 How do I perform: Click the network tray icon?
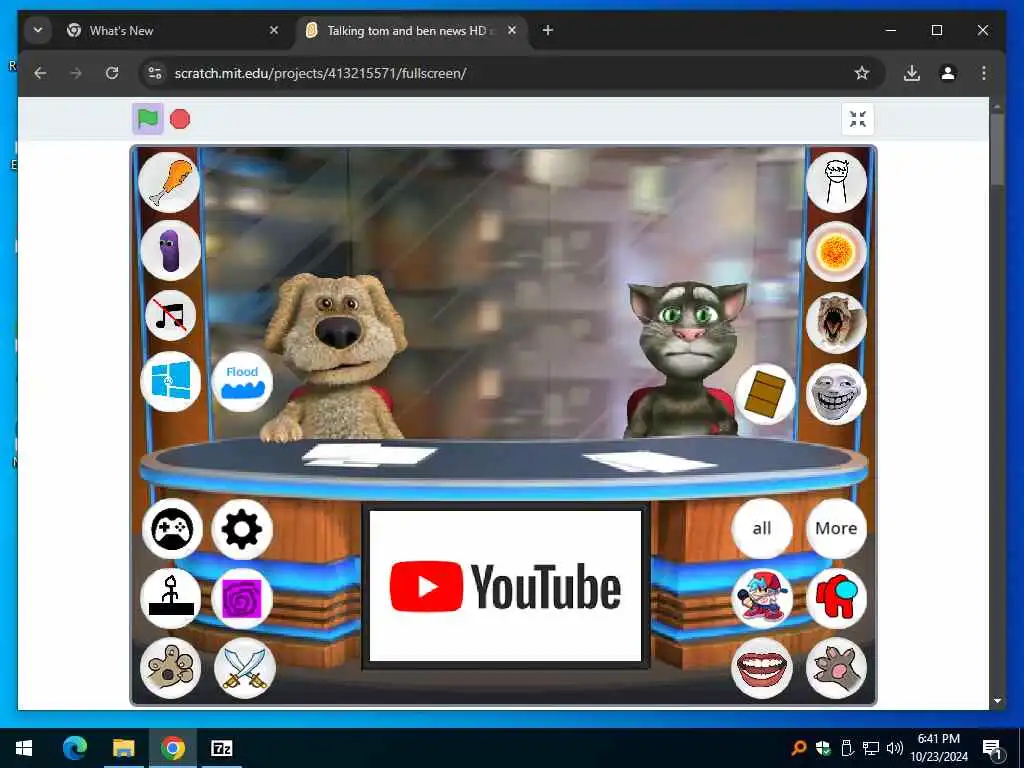[871, 748]
